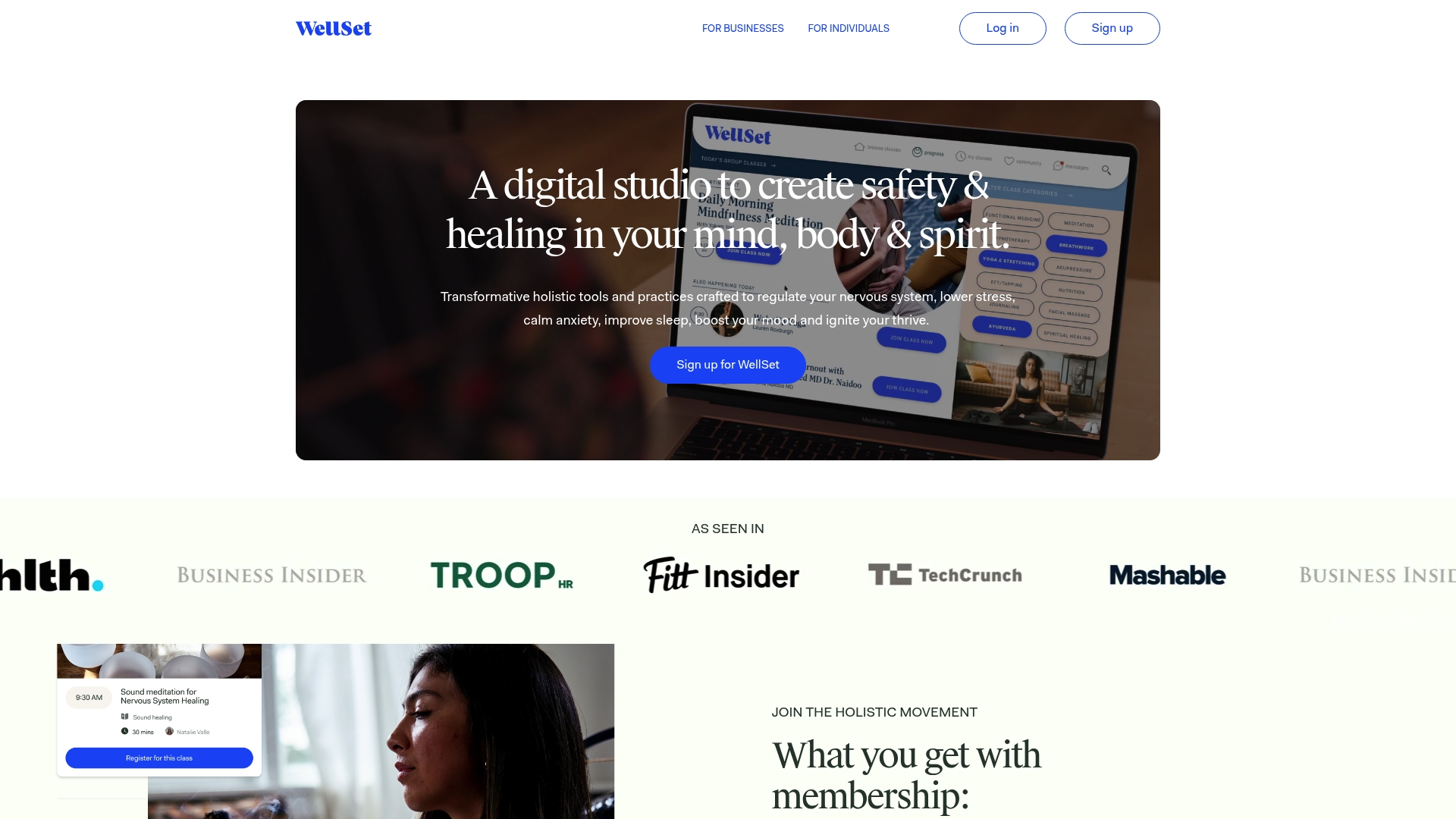The height and width of the screenshot is (819, 1456).
Task: Click Register for this class button
Action: [159, 758]
